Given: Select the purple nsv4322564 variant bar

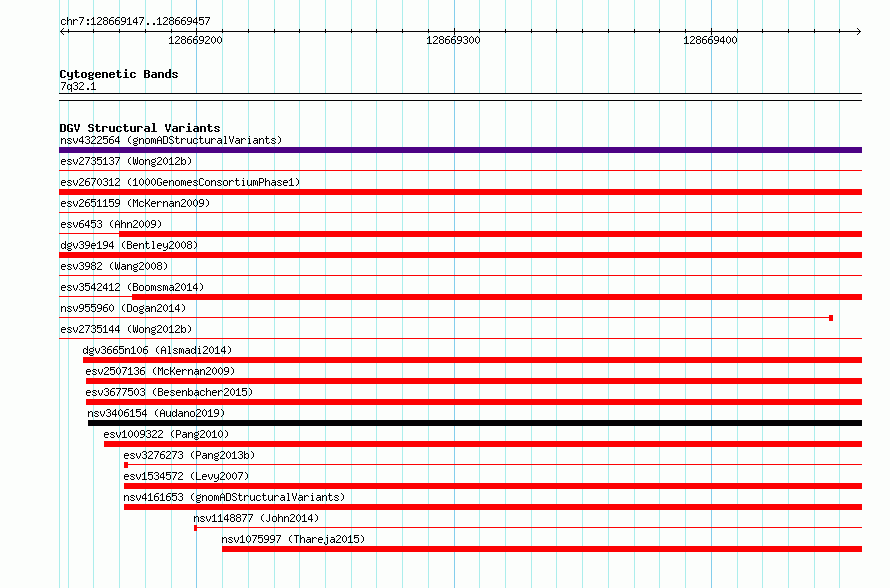Looking at the screenshot, I should point(460,150).
